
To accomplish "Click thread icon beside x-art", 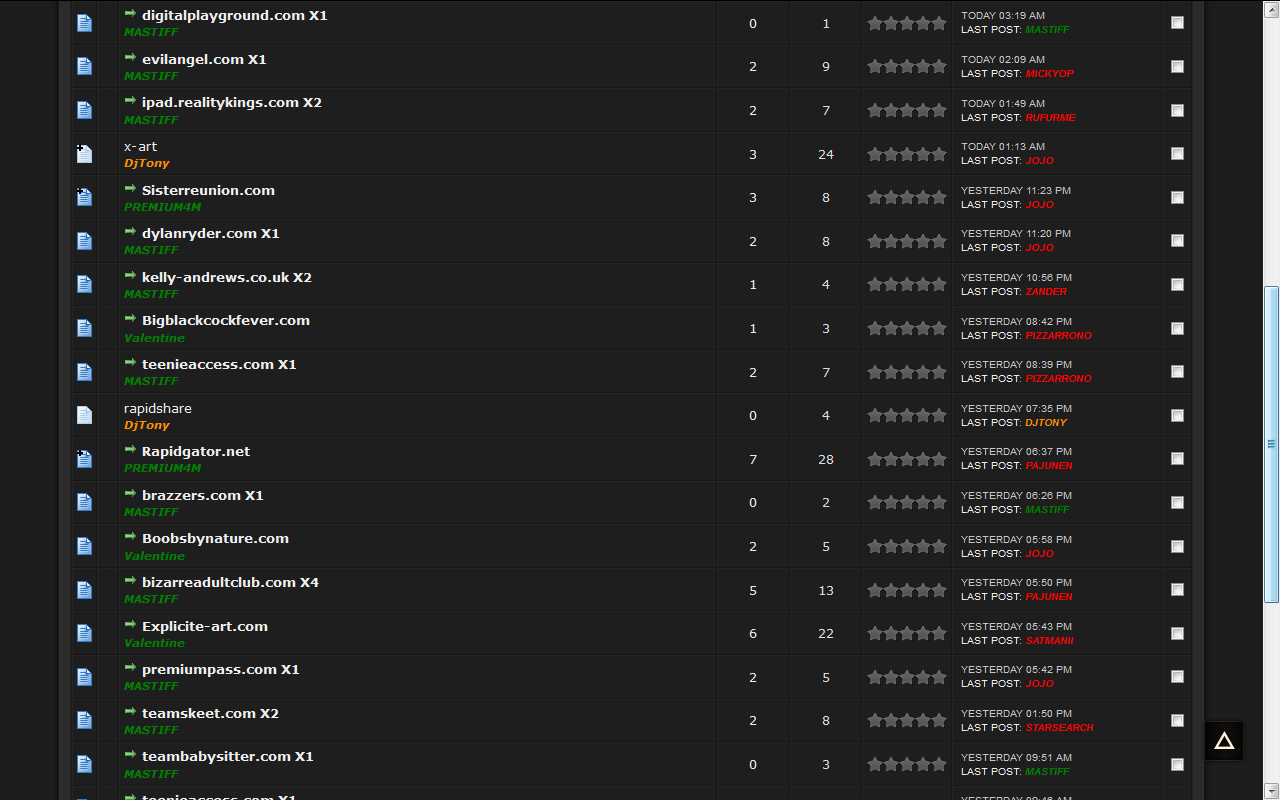I will click(x=84, y=154).
